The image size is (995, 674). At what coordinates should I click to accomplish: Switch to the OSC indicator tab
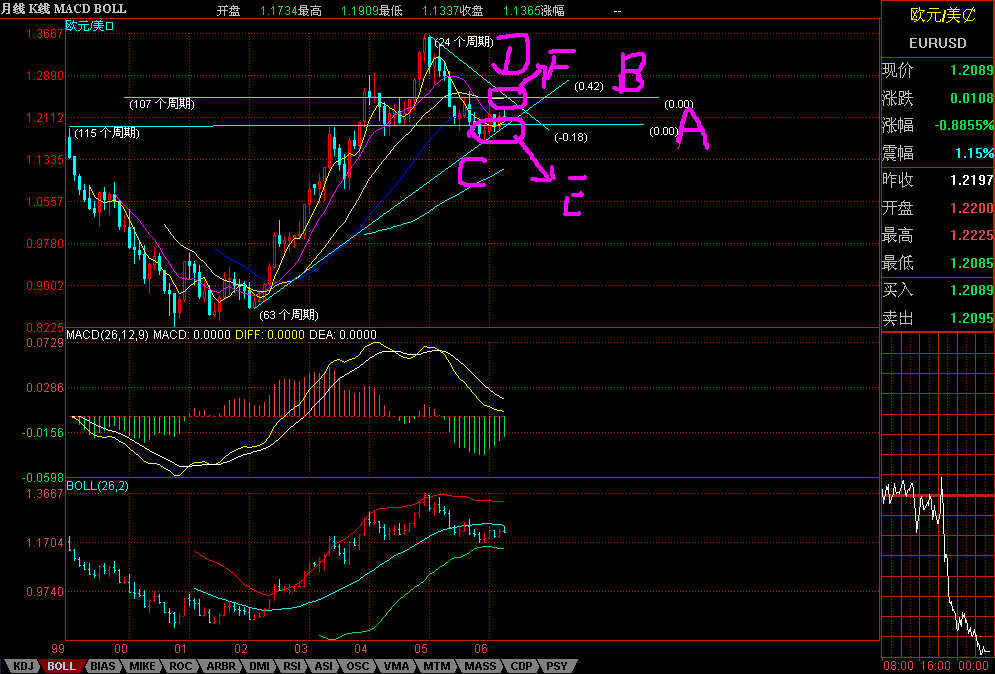357,666
